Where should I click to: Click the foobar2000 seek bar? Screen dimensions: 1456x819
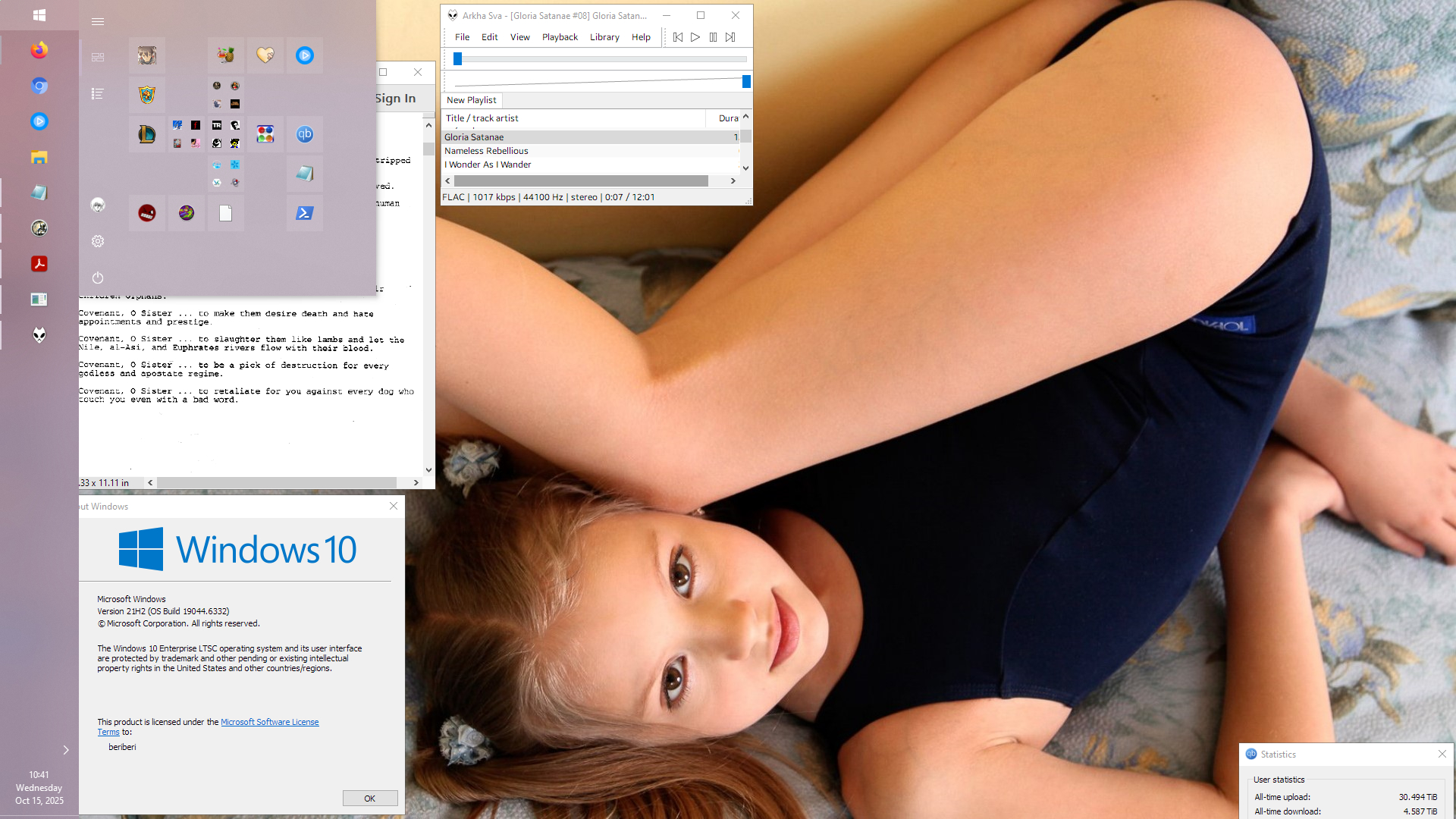(599, 58)
